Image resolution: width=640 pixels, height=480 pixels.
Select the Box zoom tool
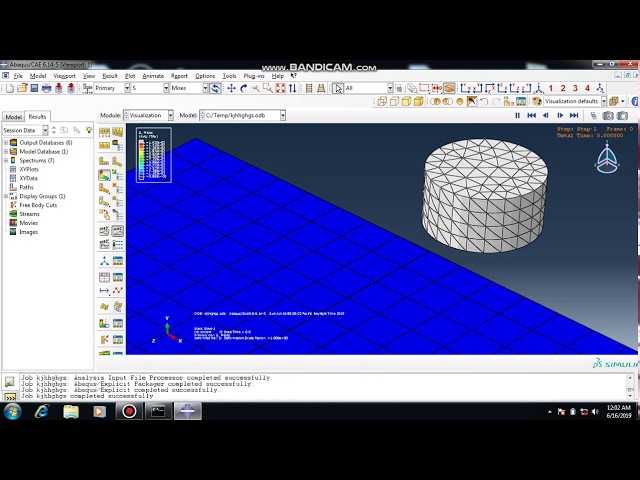tap(268, 88)
